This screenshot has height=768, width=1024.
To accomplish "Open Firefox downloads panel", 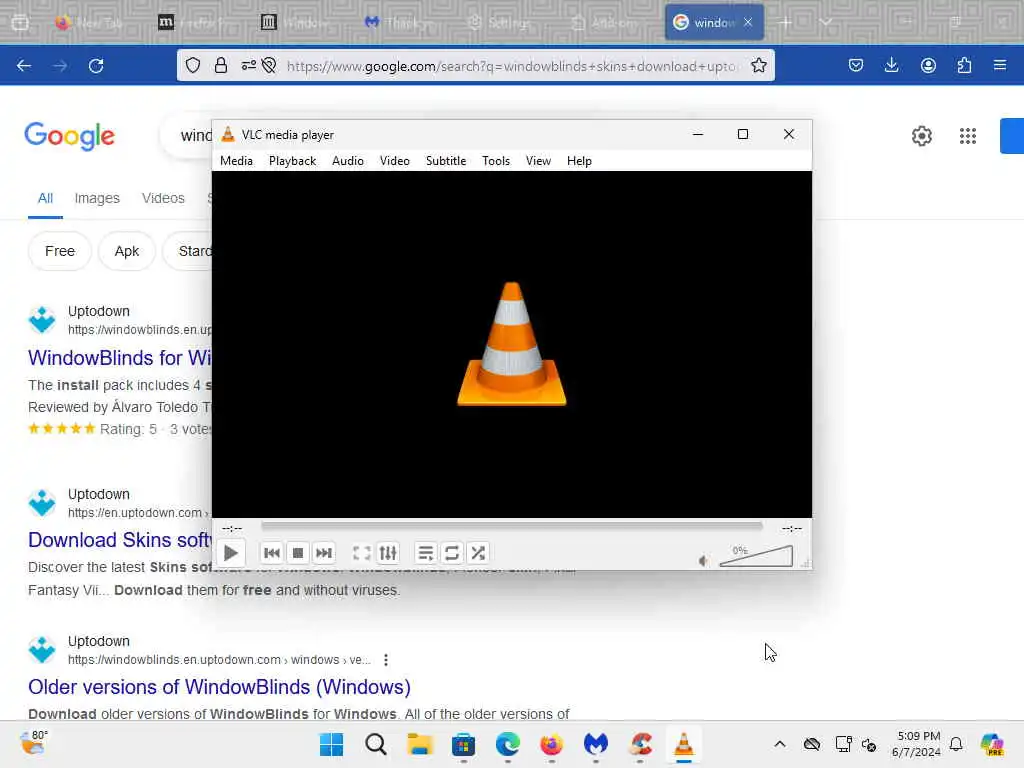I will [891, 65].
